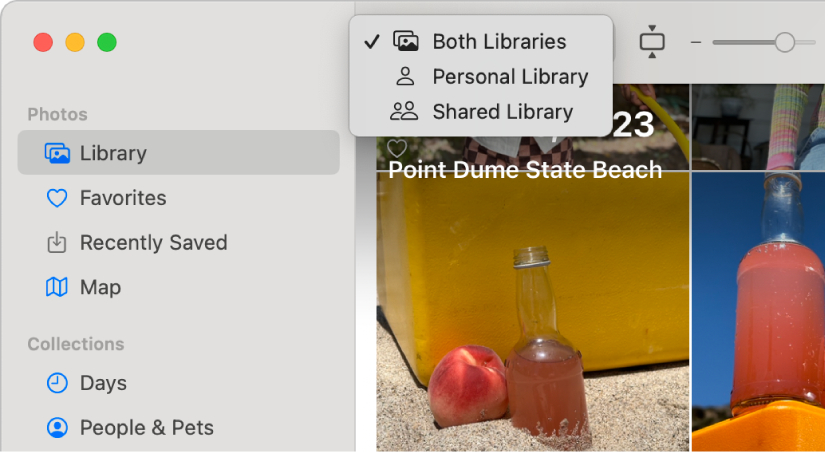Viewport: 828px width, 452px height.
Task: Click Point Dume State Beach title
Action: click(x=525, y=170)
